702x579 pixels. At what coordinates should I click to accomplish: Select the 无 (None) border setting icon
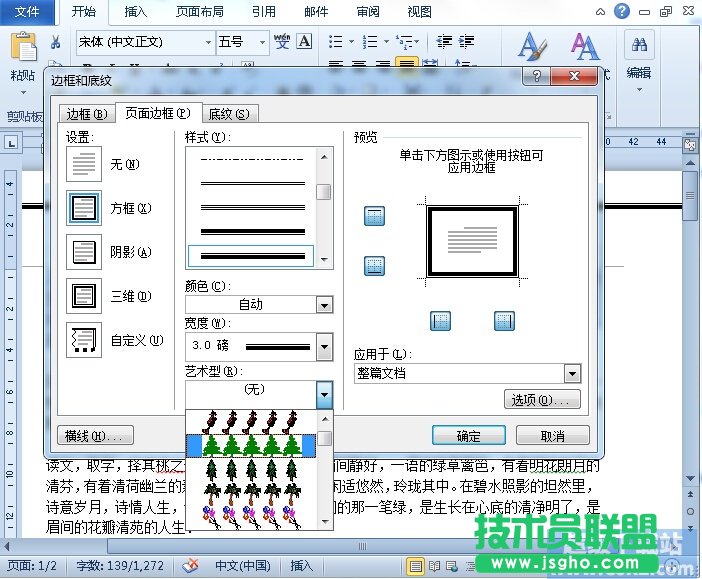[84, 163]
